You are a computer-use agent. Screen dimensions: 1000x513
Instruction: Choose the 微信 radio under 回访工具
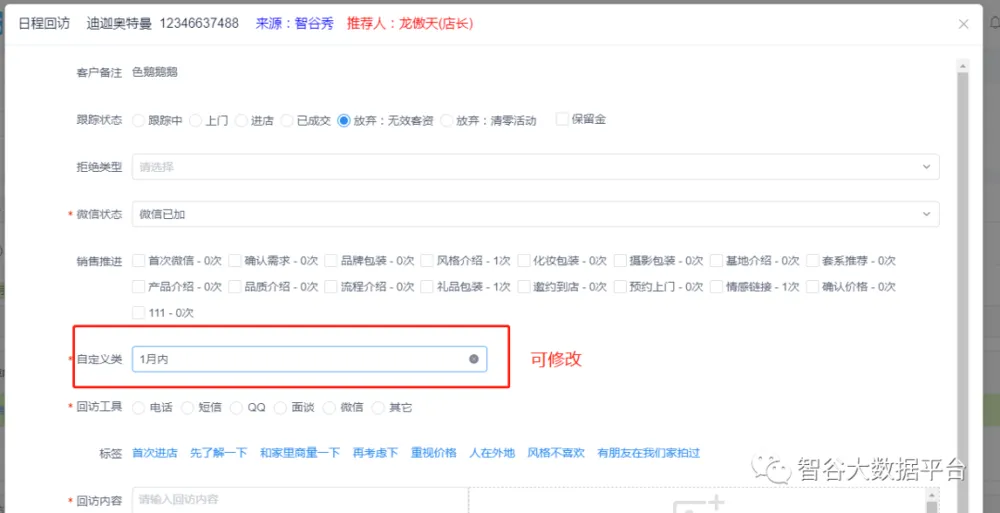(330, 407)
